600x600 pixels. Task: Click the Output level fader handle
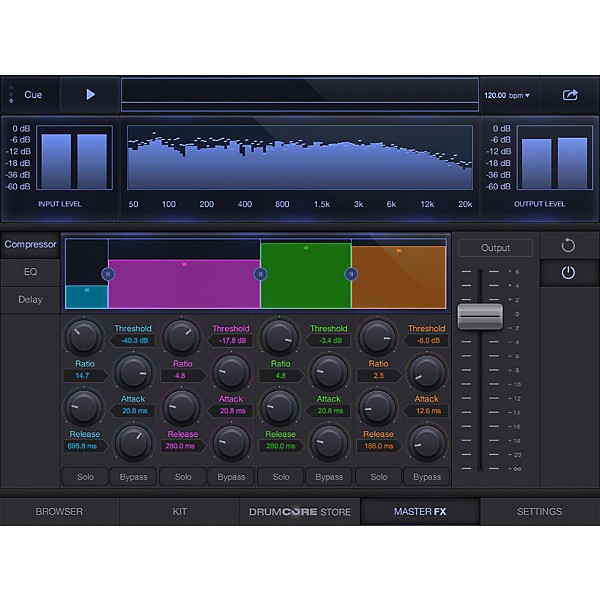coord(480,316)
